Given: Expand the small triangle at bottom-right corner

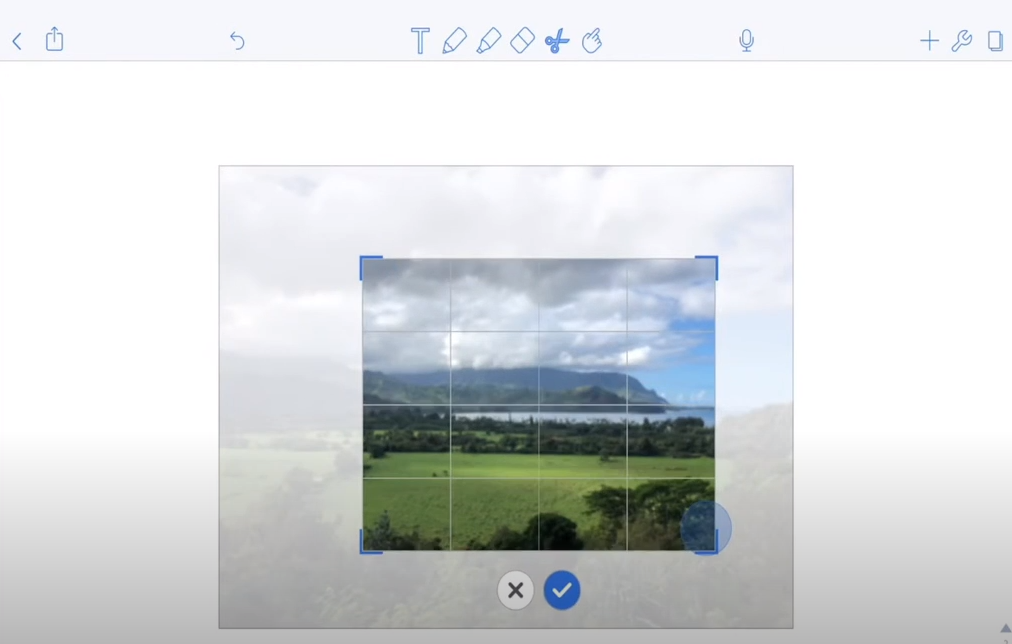Looking at the screenshot, I should 1006,628.
